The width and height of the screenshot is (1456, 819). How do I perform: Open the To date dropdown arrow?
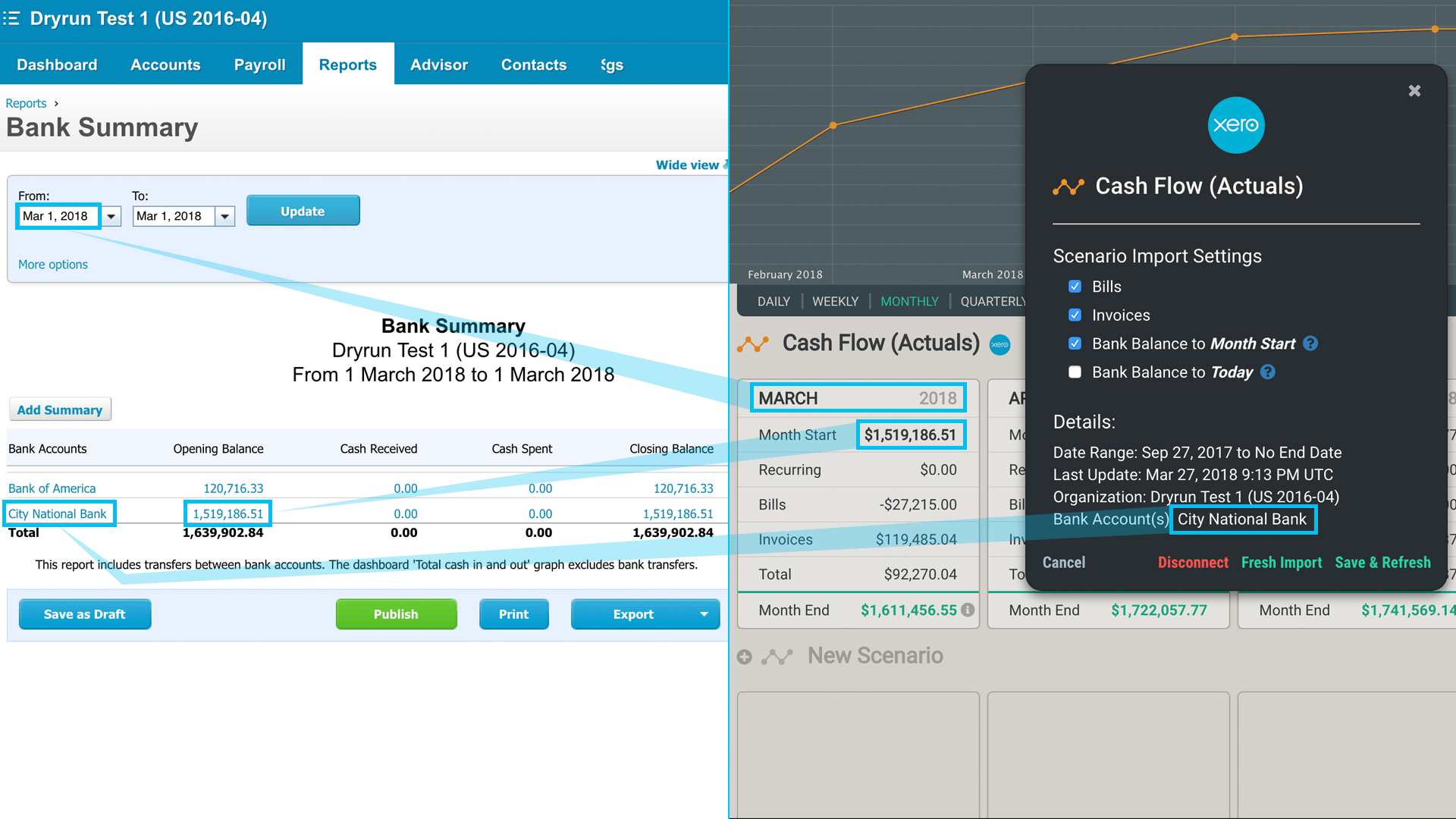(x=225, y=217)
